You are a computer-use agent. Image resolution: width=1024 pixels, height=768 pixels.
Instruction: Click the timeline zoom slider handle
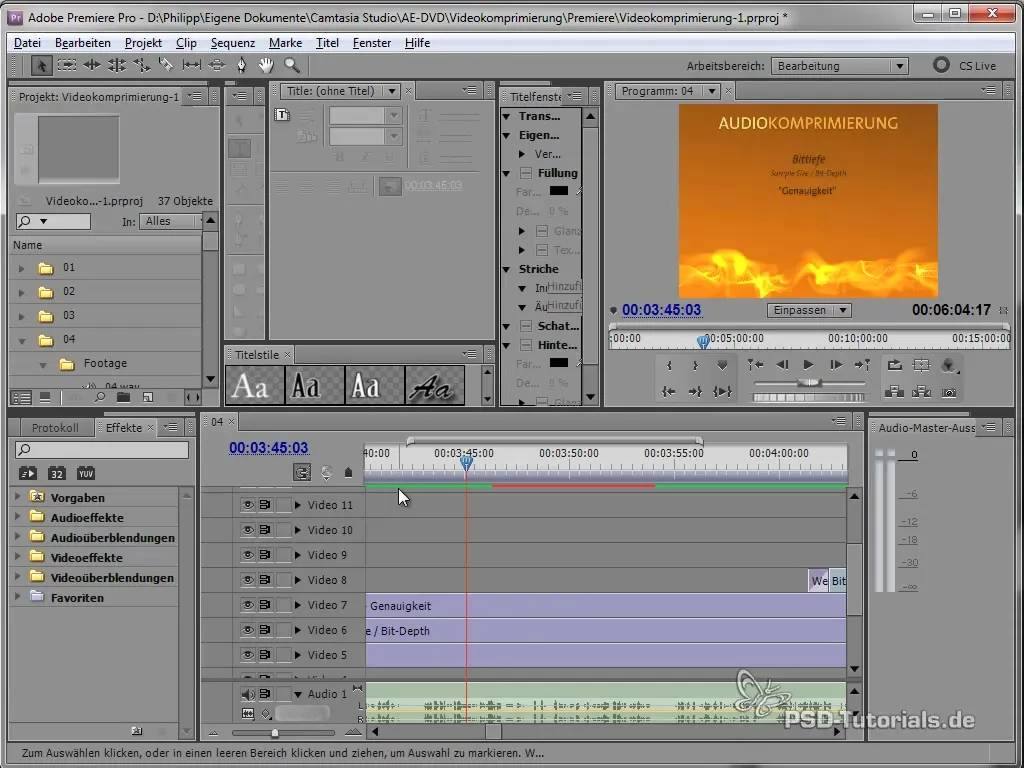pos(275,733)
